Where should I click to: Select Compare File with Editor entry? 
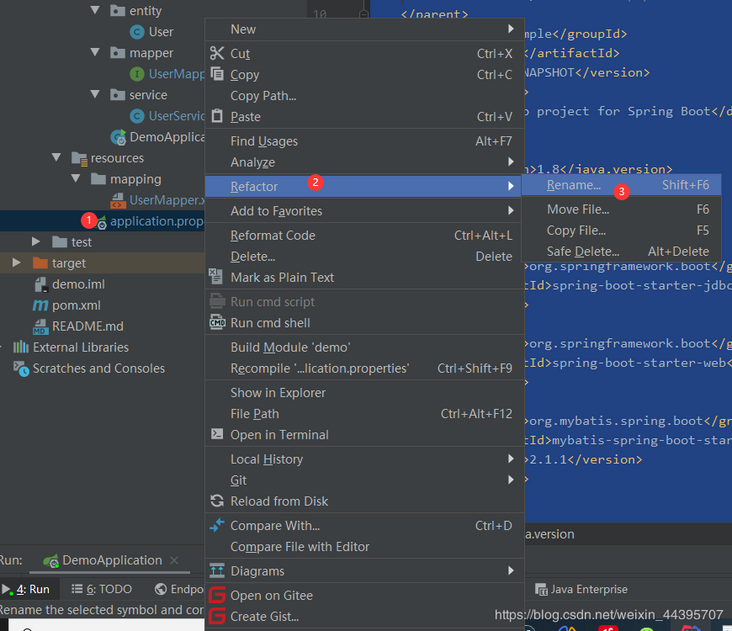tap(365, 547)
